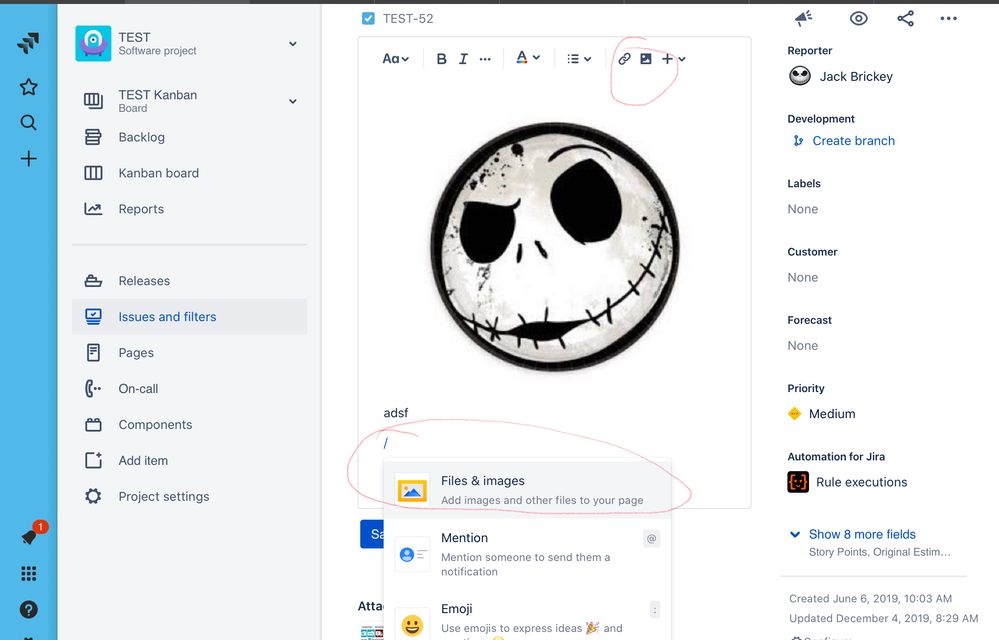Open Components in sidebar

[x=190, y=425]
